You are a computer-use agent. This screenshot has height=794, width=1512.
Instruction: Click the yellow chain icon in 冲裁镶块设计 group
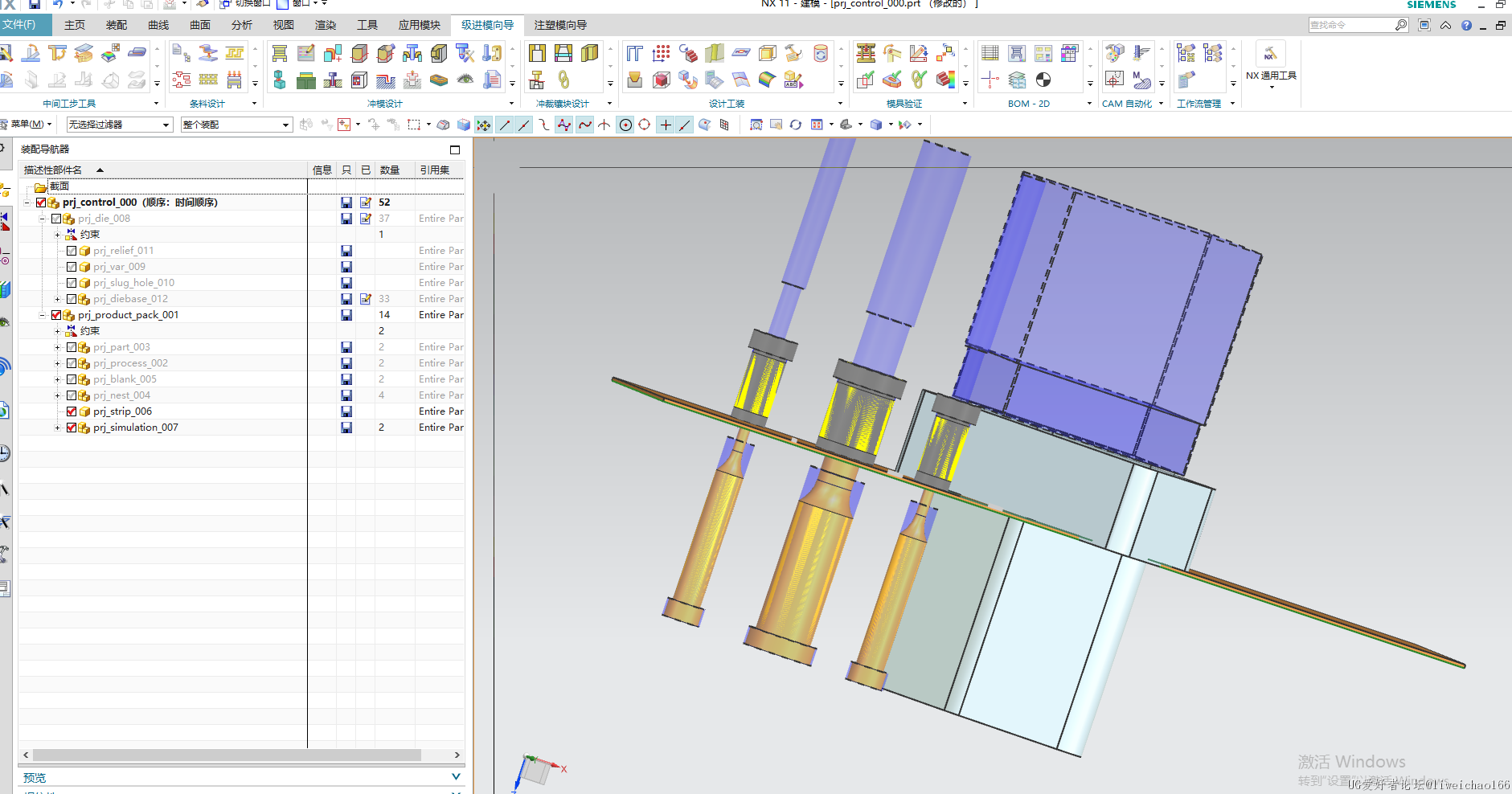[x=563, y=80]
